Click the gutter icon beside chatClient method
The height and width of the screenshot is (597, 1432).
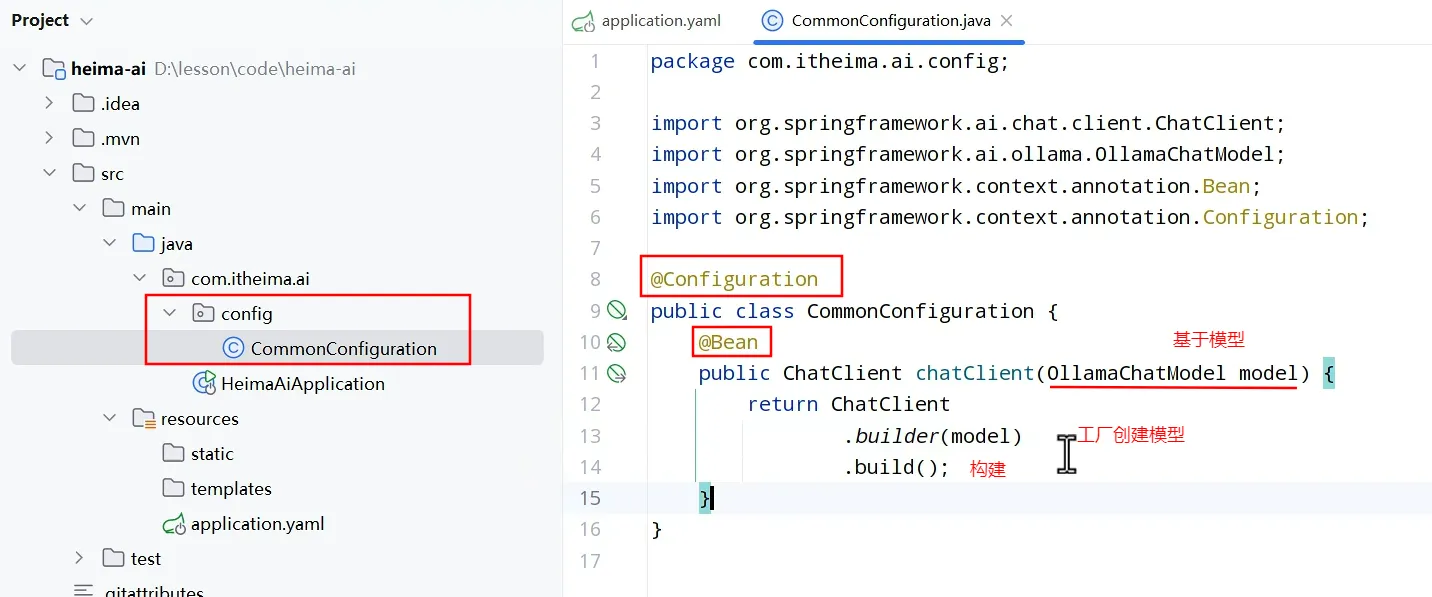point(617,373)
